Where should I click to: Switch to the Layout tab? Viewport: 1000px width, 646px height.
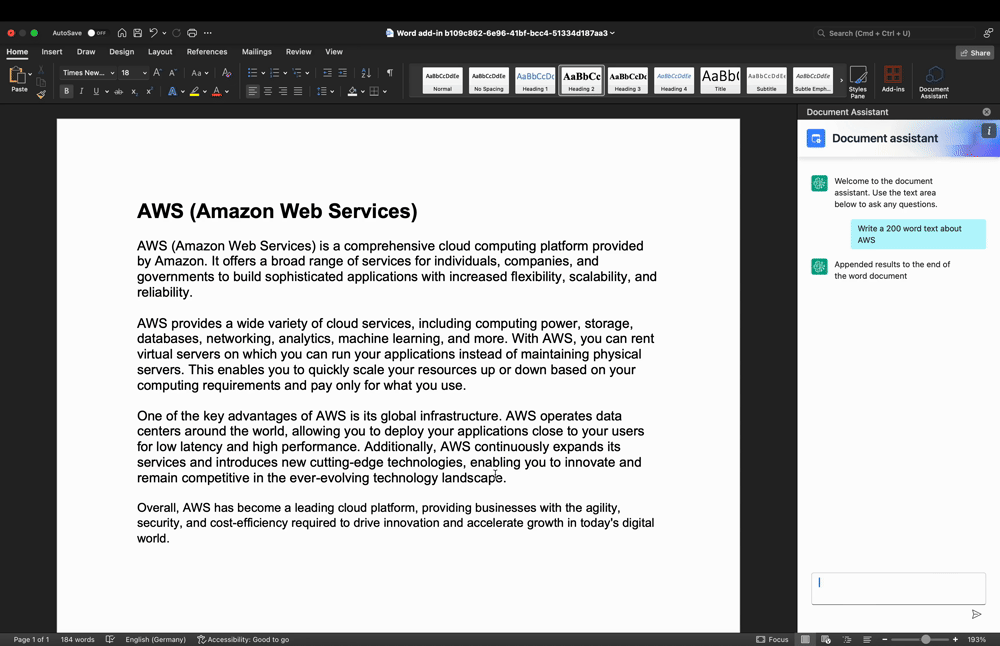point(160,52)
